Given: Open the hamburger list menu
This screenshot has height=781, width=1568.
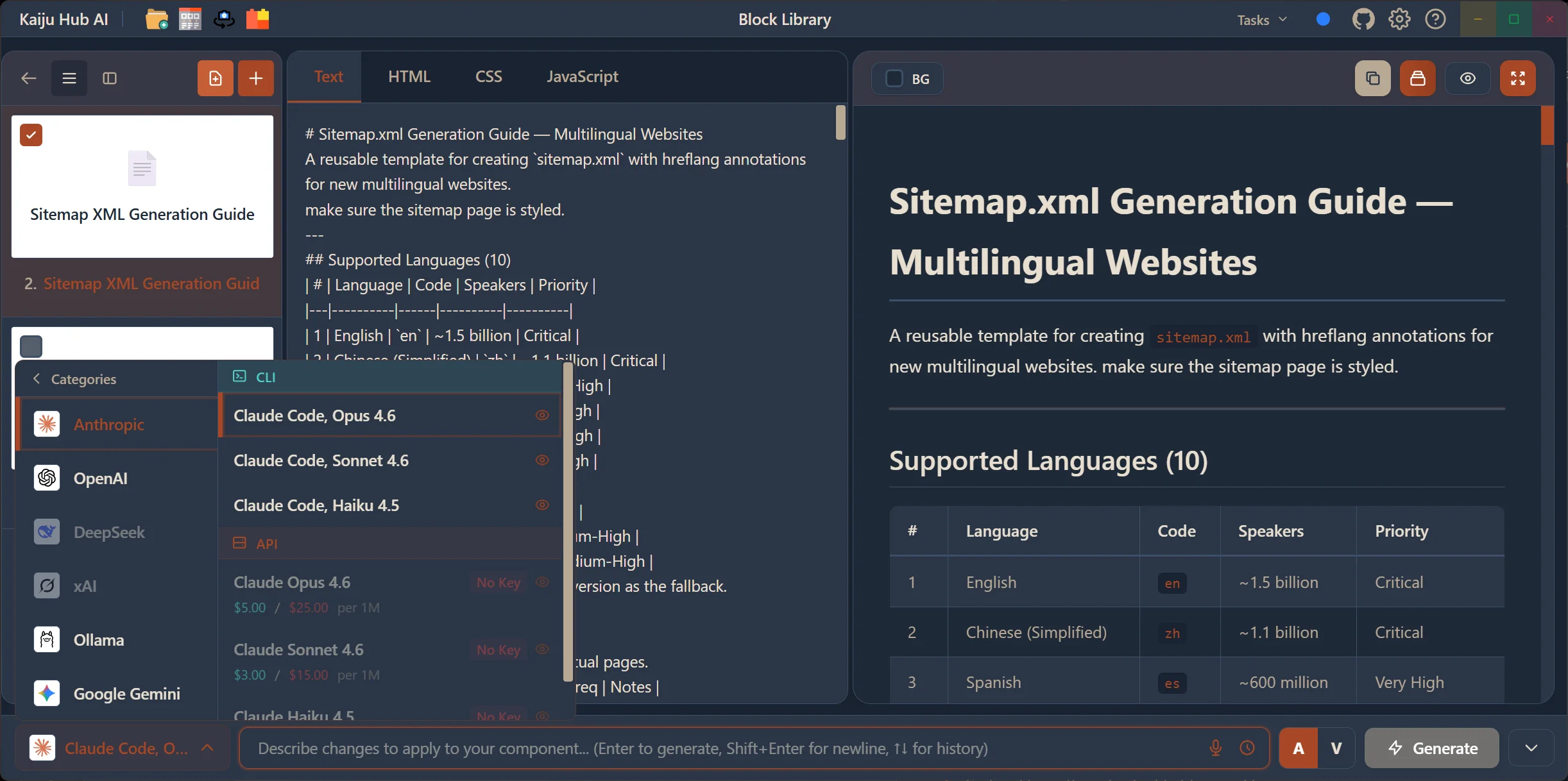Looking at the screenshot, I should [69, 78].
